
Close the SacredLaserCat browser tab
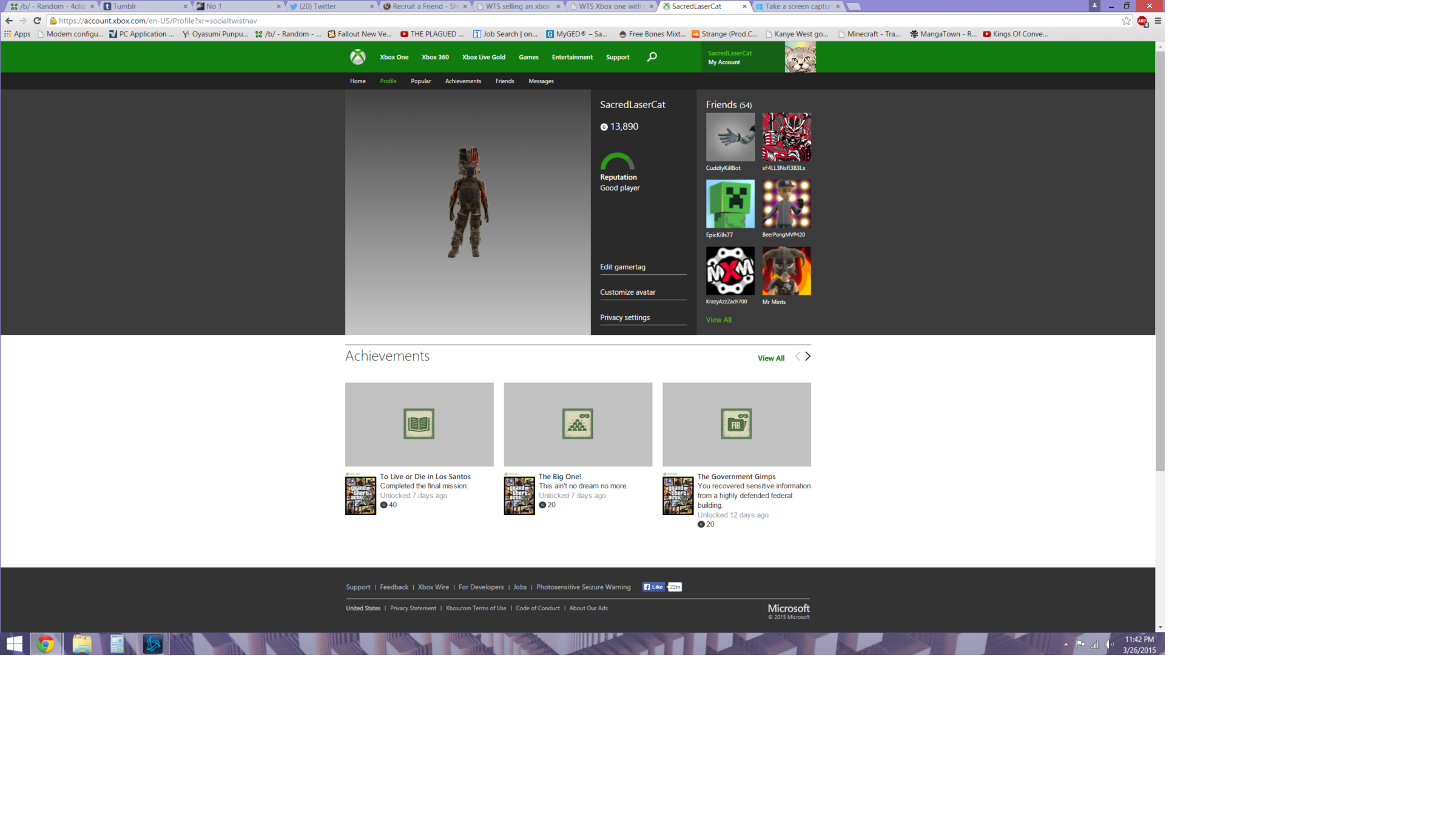744,6
